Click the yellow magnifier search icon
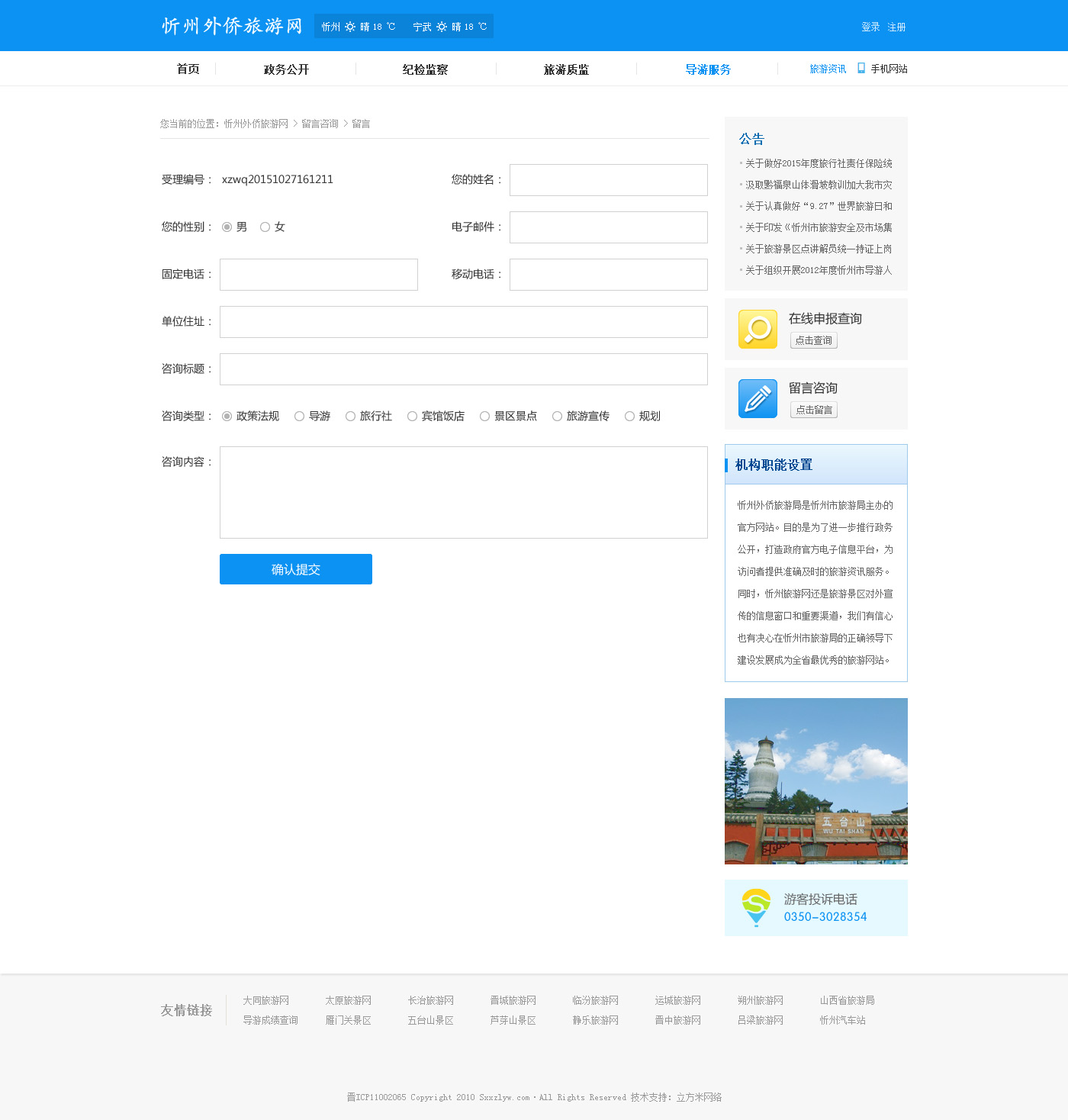Viewport: 1068px width, 1120px height. (758, 329)
